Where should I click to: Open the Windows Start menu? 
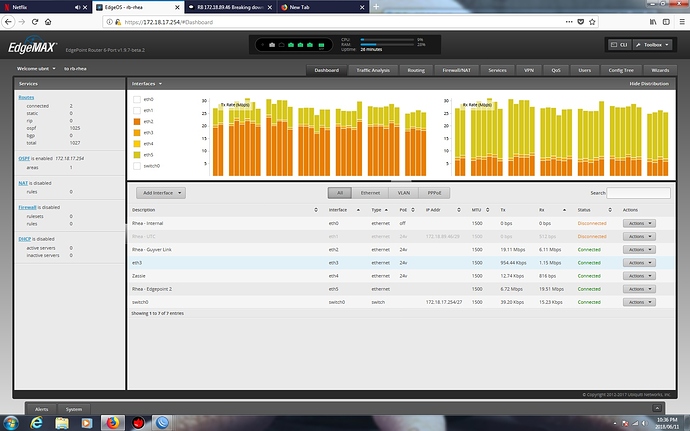(x=11, y=421)
